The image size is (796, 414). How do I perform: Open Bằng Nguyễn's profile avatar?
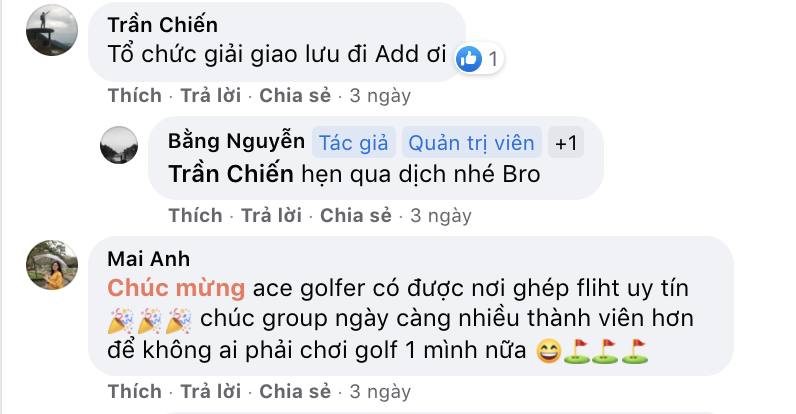tap(119, 145)
